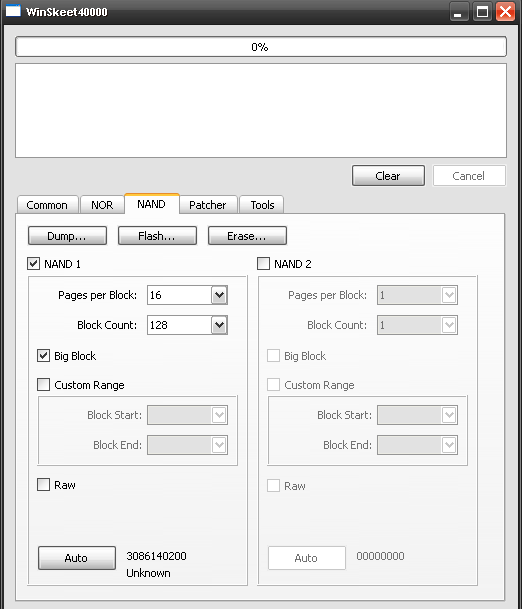Expand the NAND 1 Block Count dropdown
The image size is (522, 609).
tap(219, 325)
